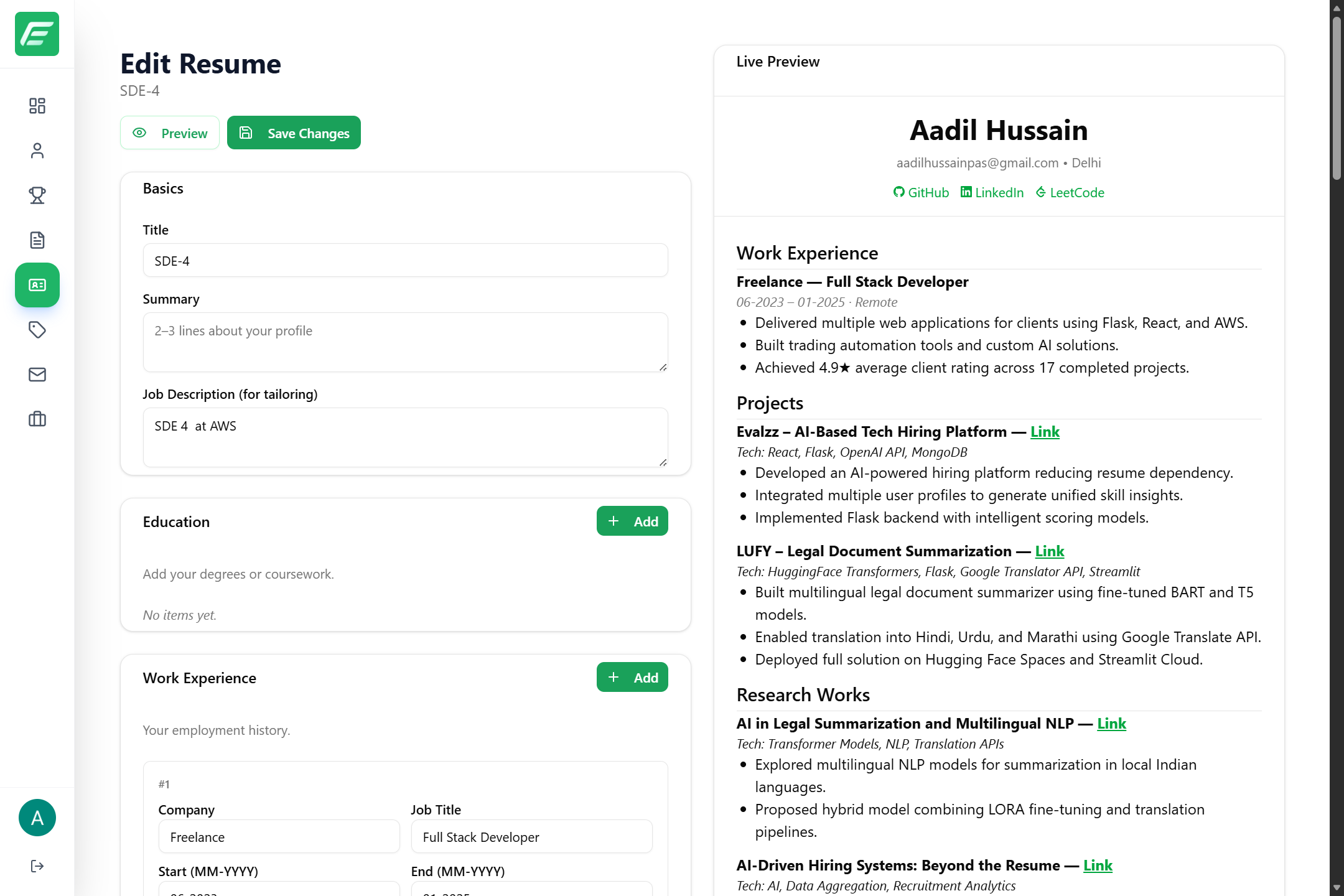Select the highlighted ID-card resume editor icon
This screenshot has width=1344, height=896.
click(37, 285)
